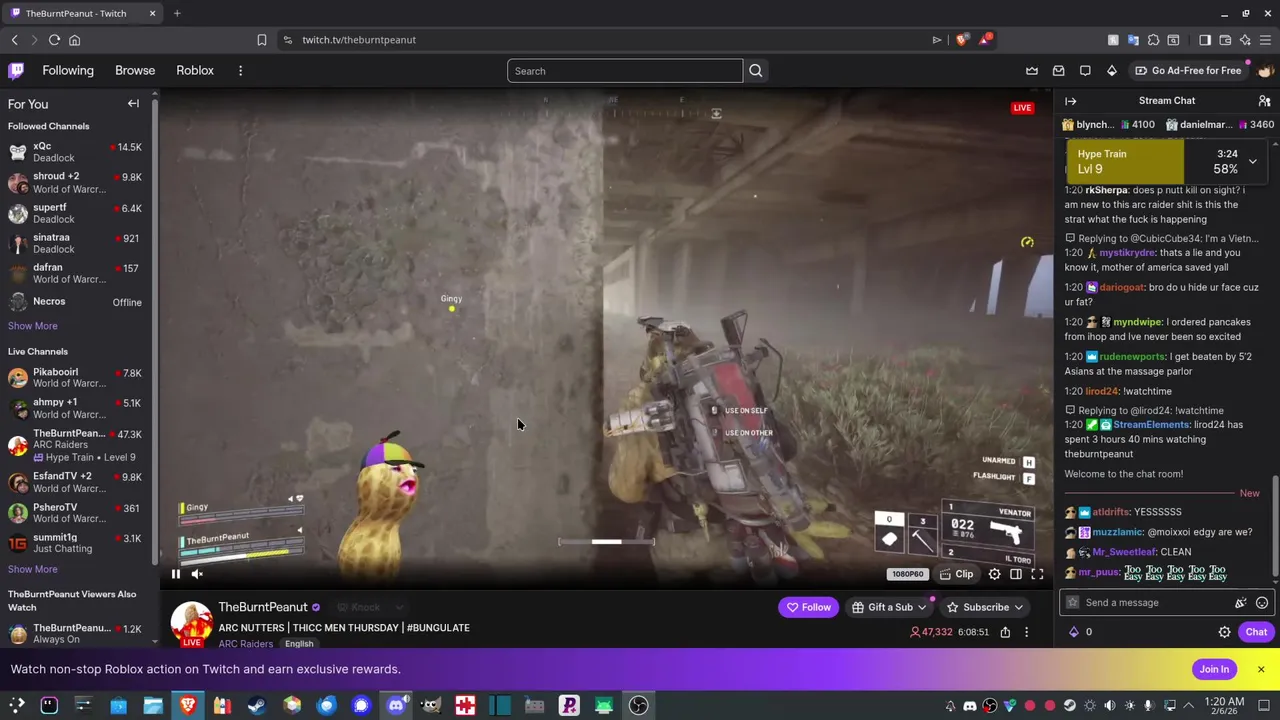Open Brave Rewards triangle icon
Image resolution: width=1280 pixels, height=720 pixels.
[985, 40]
